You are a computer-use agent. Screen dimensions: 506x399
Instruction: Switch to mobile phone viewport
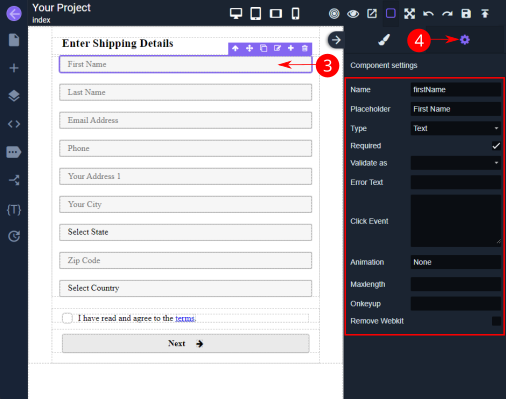coord(295,13)
